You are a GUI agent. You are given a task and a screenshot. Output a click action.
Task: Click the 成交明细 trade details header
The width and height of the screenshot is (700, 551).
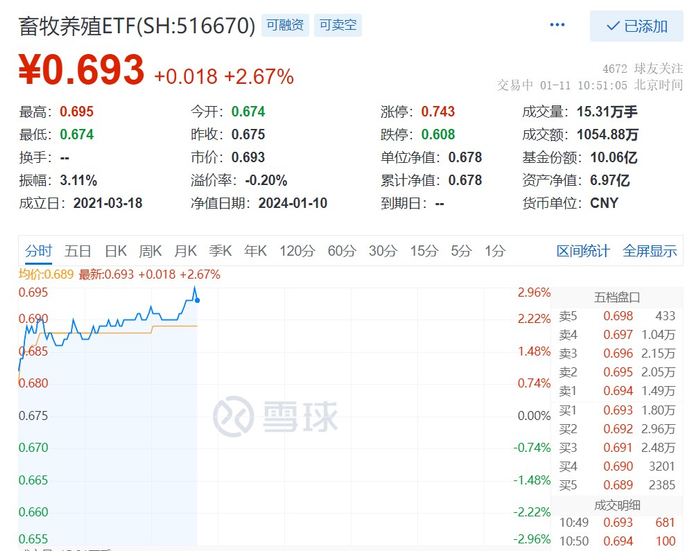click(x=617, y=505)
